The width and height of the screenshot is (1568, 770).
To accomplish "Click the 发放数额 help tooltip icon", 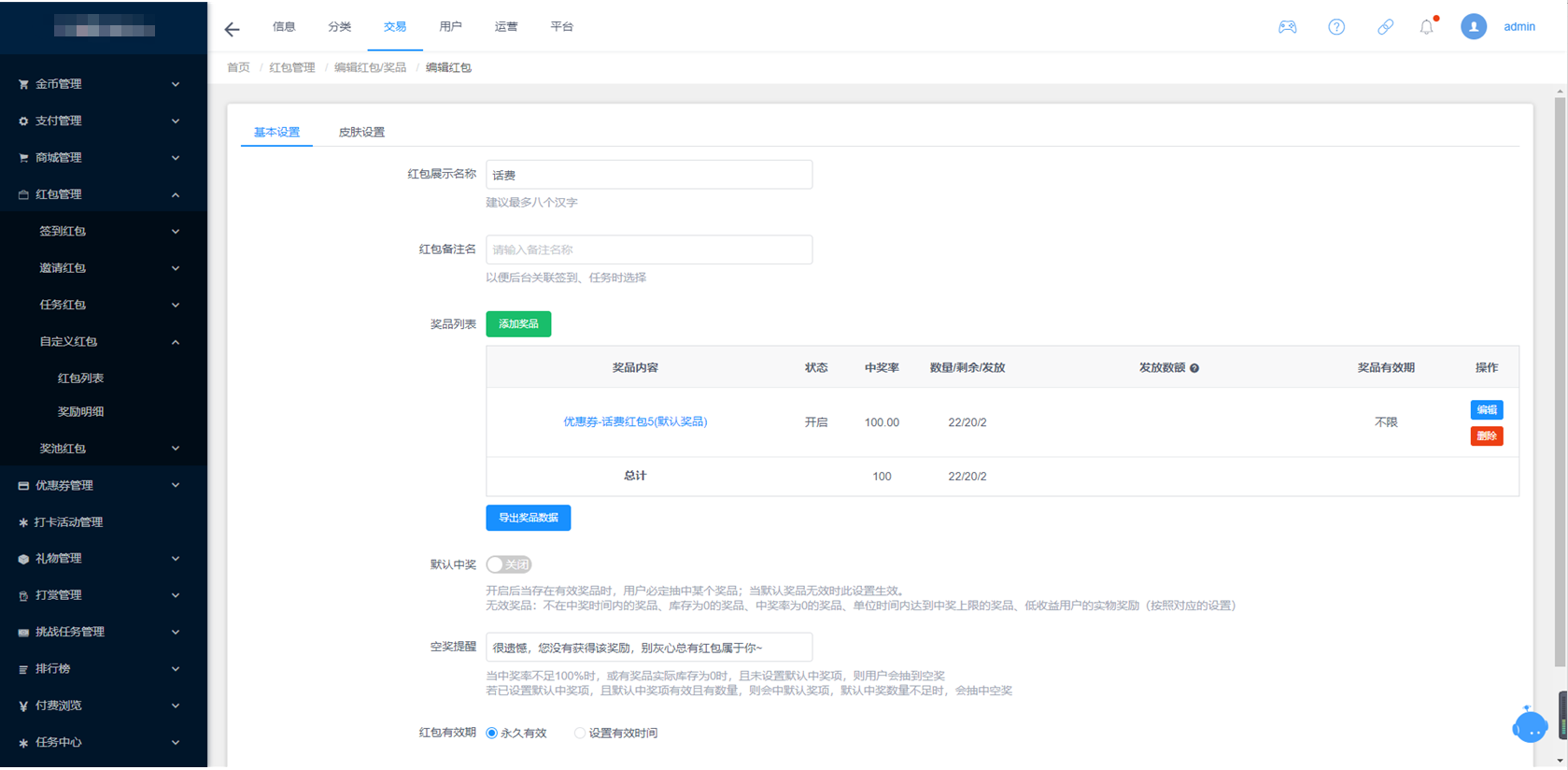I will click(1194, 368).
